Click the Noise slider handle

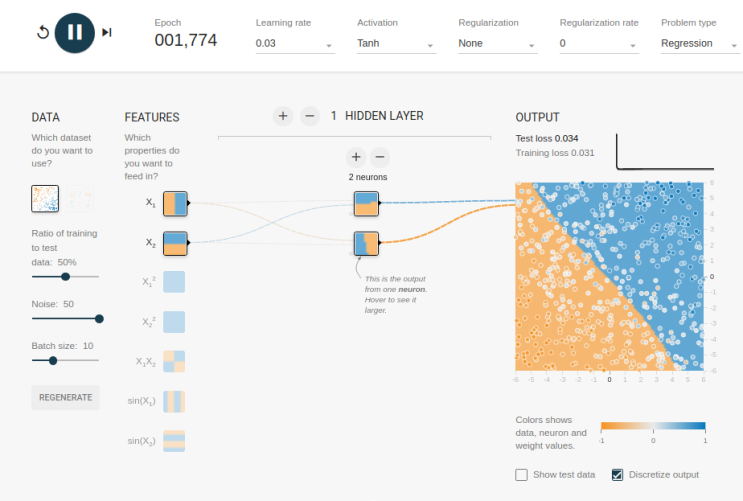99,319
